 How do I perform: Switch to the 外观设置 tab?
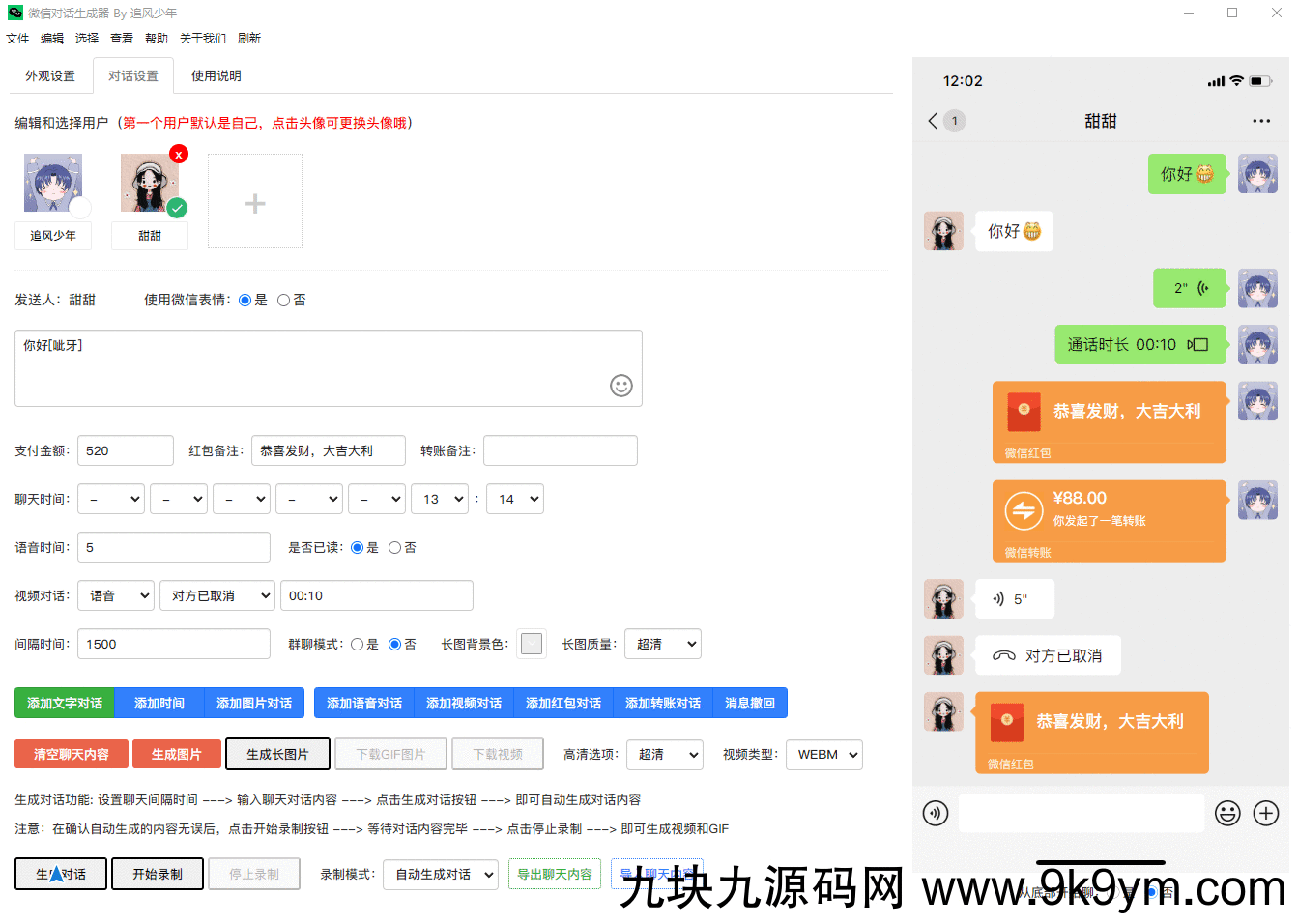tap(50, 76)
